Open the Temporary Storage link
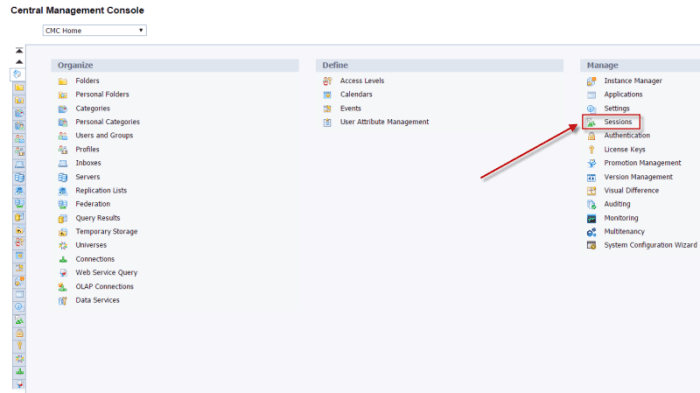 tap(107, 231)
